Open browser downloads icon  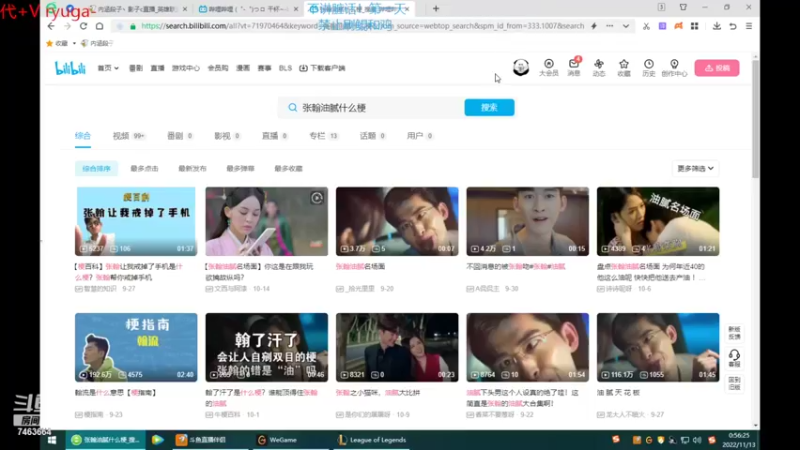pyautogui.click(x=716, y=26)
